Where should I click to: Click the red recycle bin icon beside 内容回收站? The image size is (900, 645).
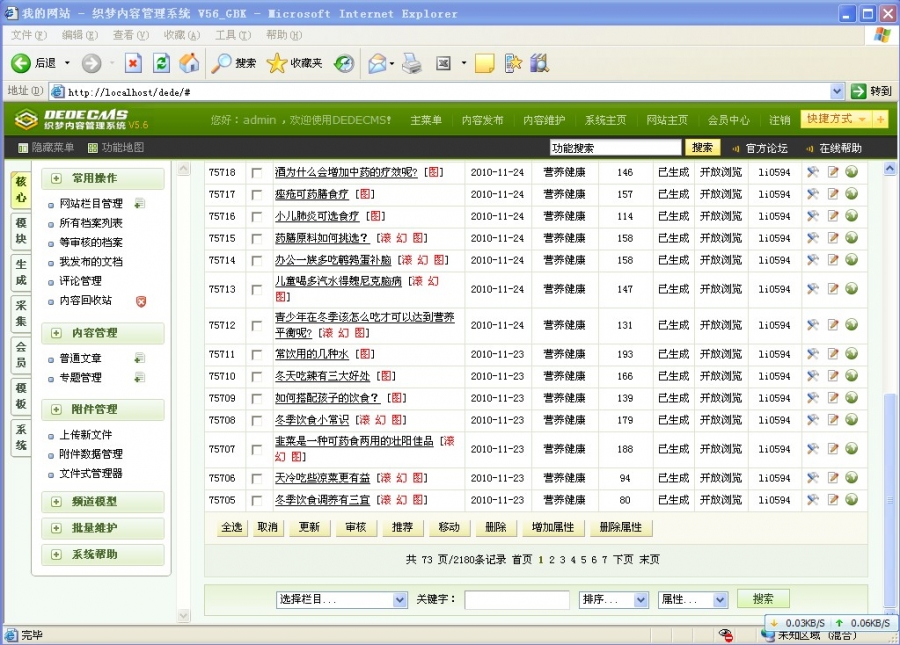[x=141, y=301]
